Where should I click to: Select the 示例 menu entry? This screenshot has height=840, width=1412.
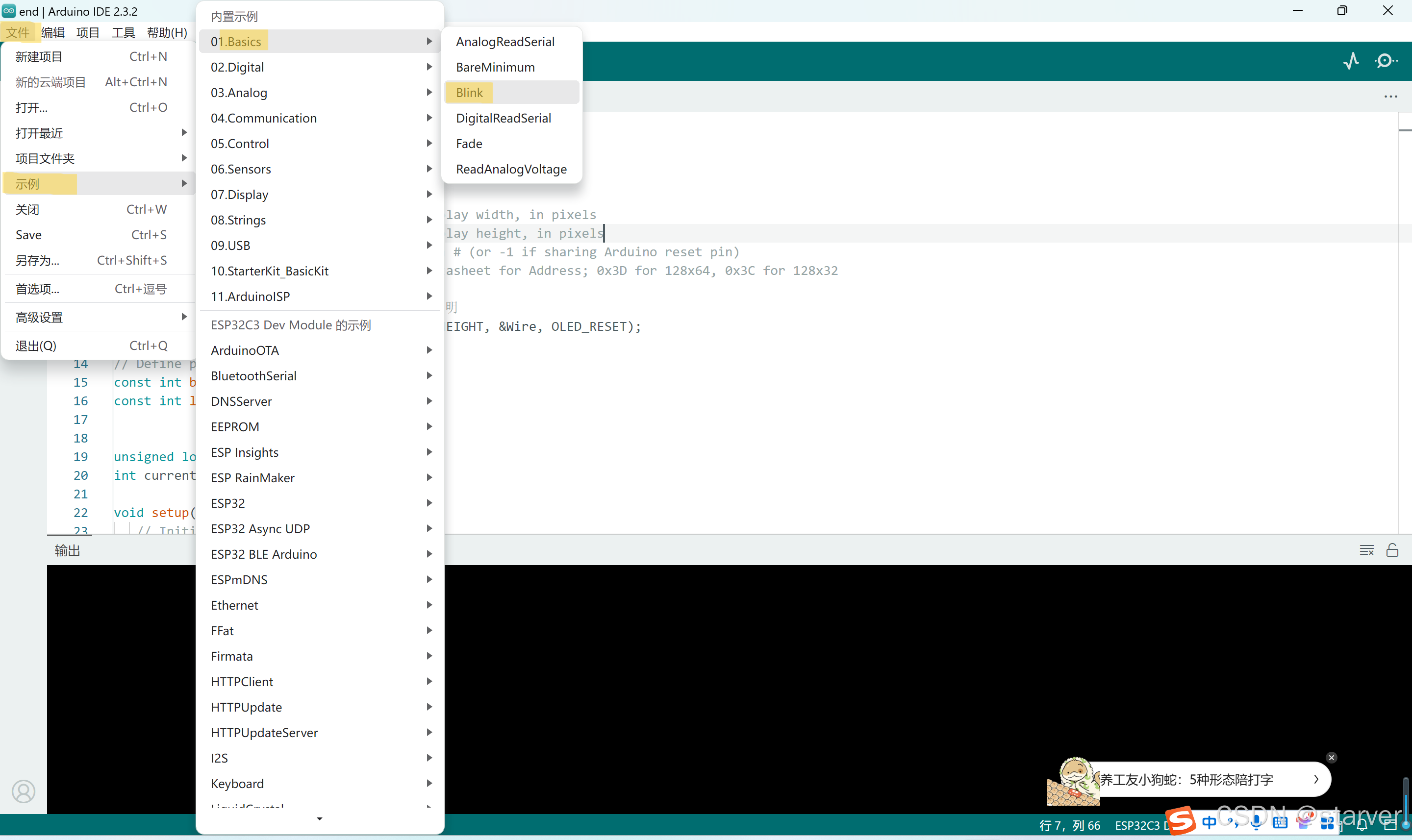99,184
